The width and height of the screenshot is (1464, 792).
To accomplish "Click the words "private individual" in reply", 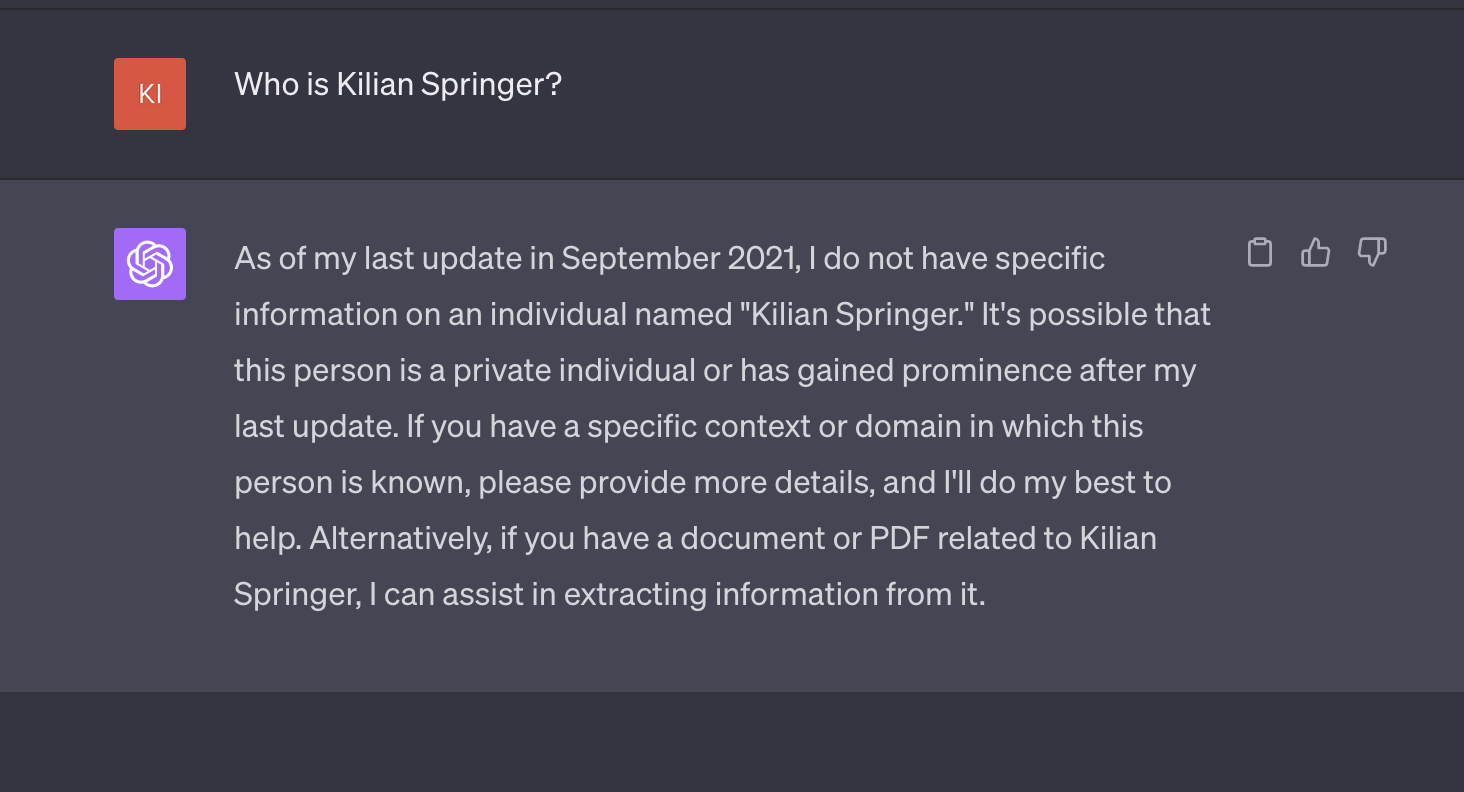I will pos(574,371).
